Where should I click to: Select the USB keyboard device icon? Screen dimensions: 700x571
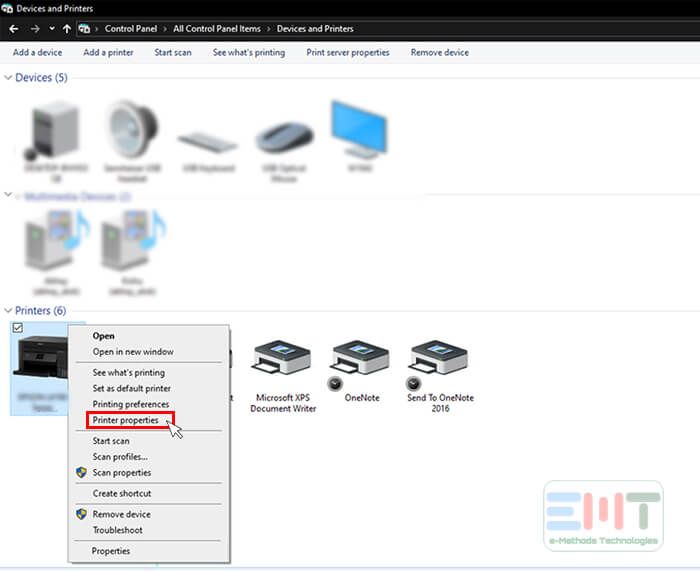coord(207,142)
